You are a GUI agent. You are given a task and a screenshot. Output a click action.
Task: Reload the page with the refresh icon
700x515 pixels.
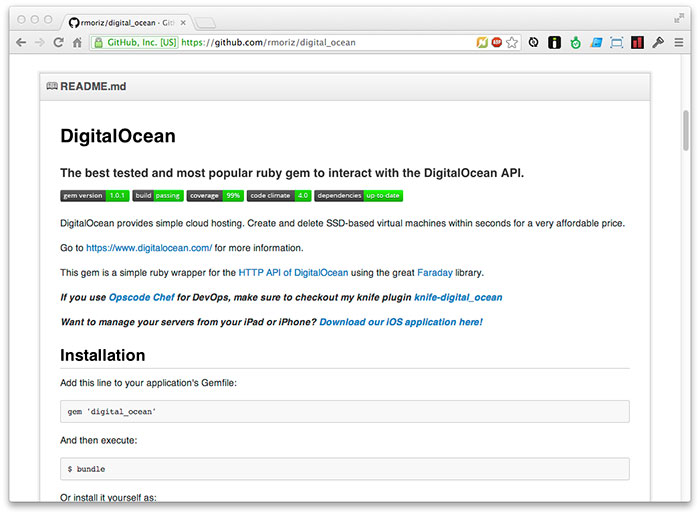58,42
